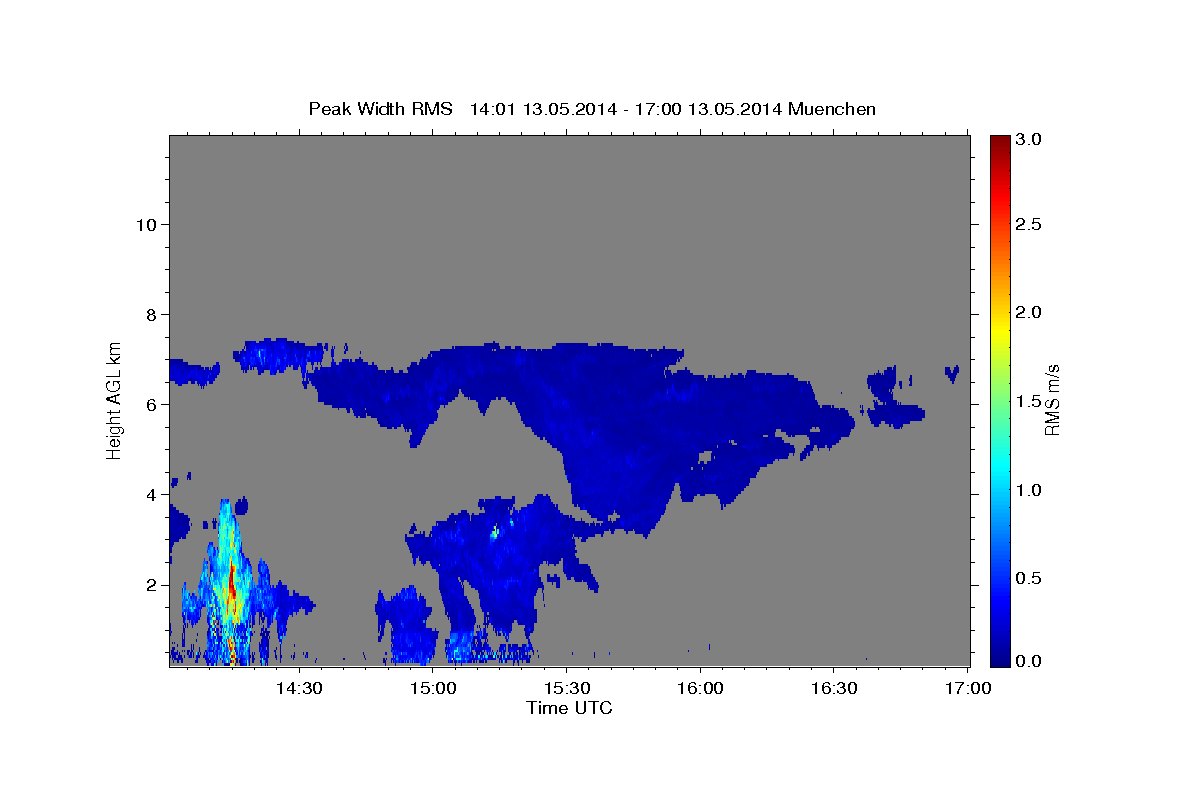Click the colorbar value 2.5

click(1028, 225)
